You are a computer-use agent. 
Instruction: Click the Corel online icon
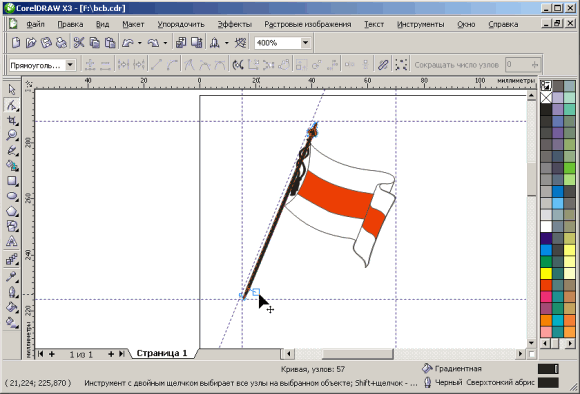tap(240, 43)
